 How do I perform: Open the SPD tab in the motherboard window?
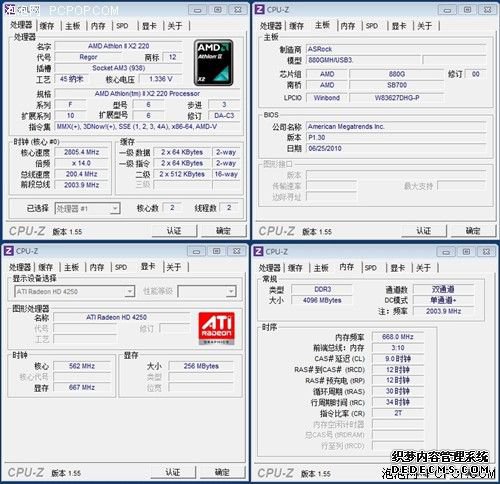[372, 26]
